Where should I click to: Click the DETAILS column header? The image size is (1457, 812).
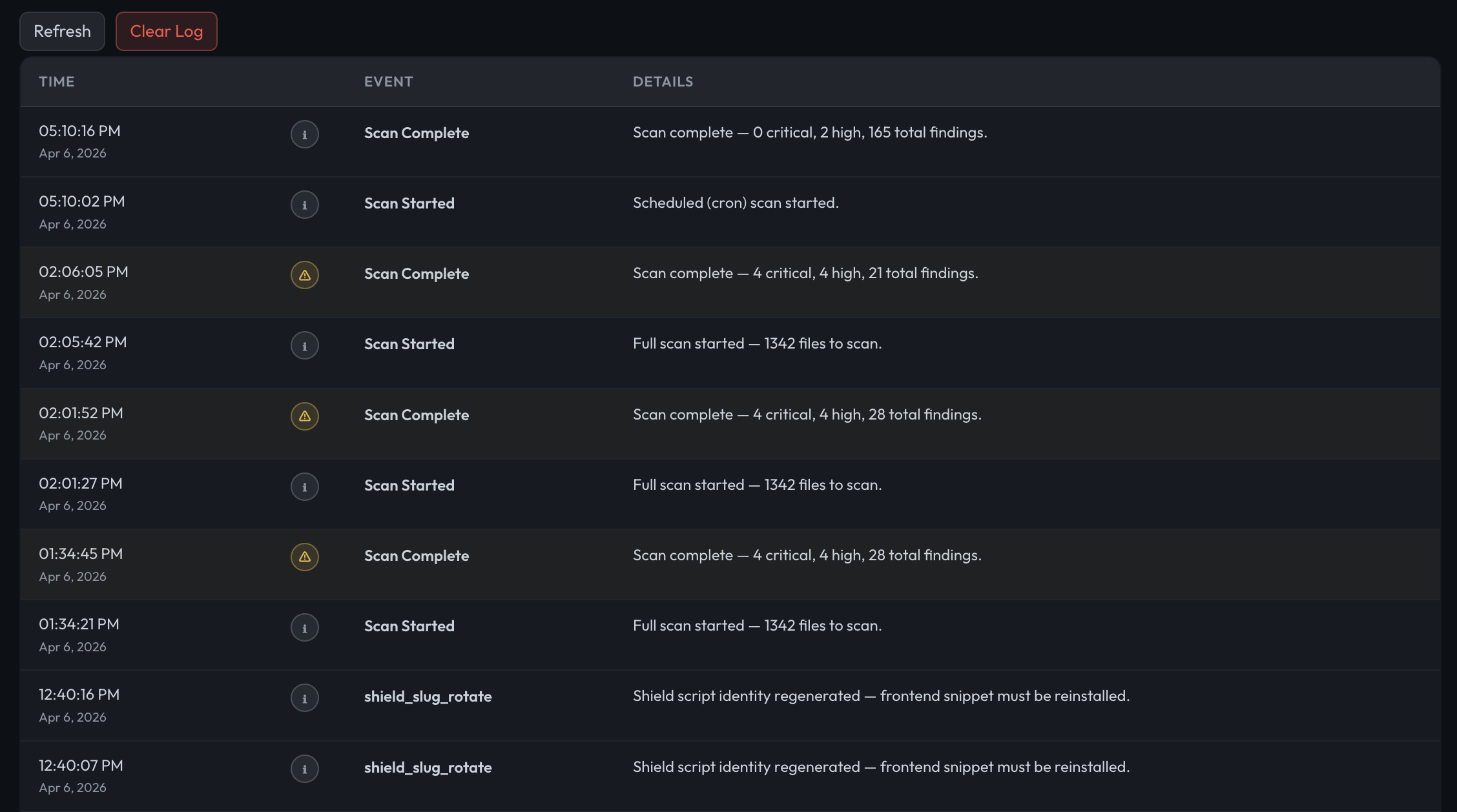(663, 81)
